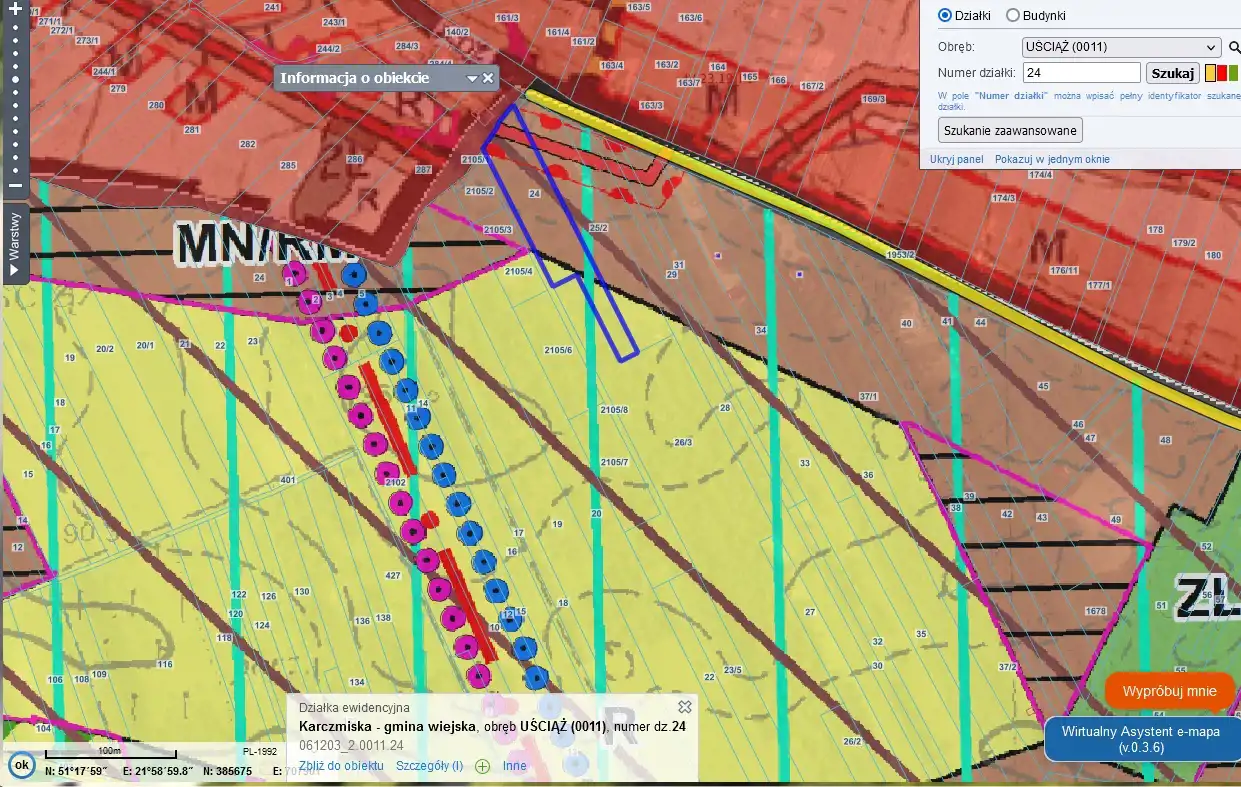The height and width of the screenshot is (787, 1241).
Task: Click the yellow highlight color swatch
Action: coord(1210,73)
